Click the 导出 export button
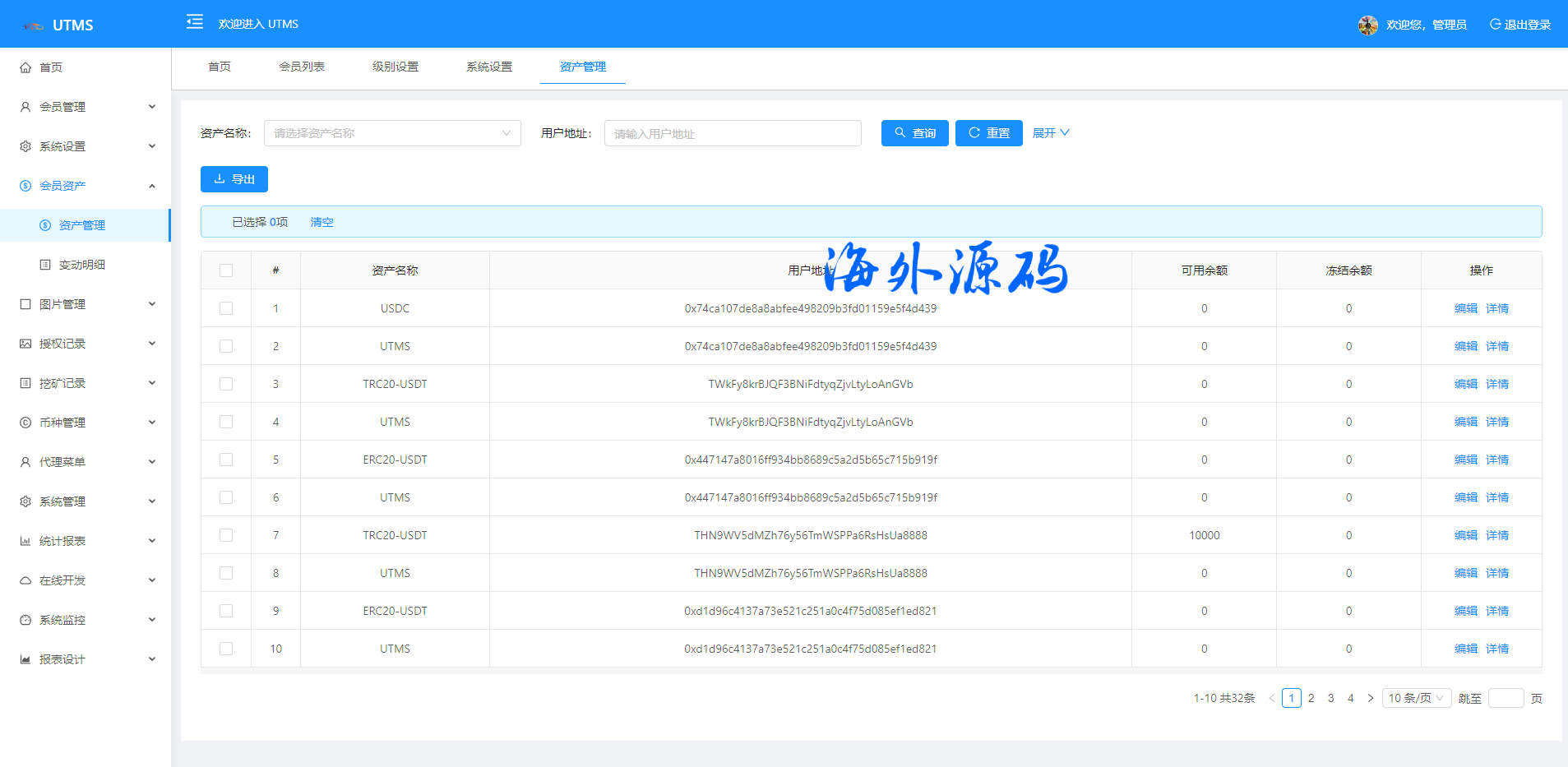This screenshot has height=767, width=1568. (234, 179)
